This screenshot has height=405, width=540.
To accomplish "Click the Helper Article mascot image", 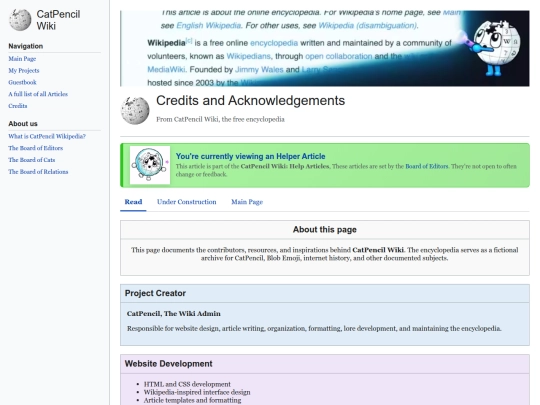I will tap(150, 165).
